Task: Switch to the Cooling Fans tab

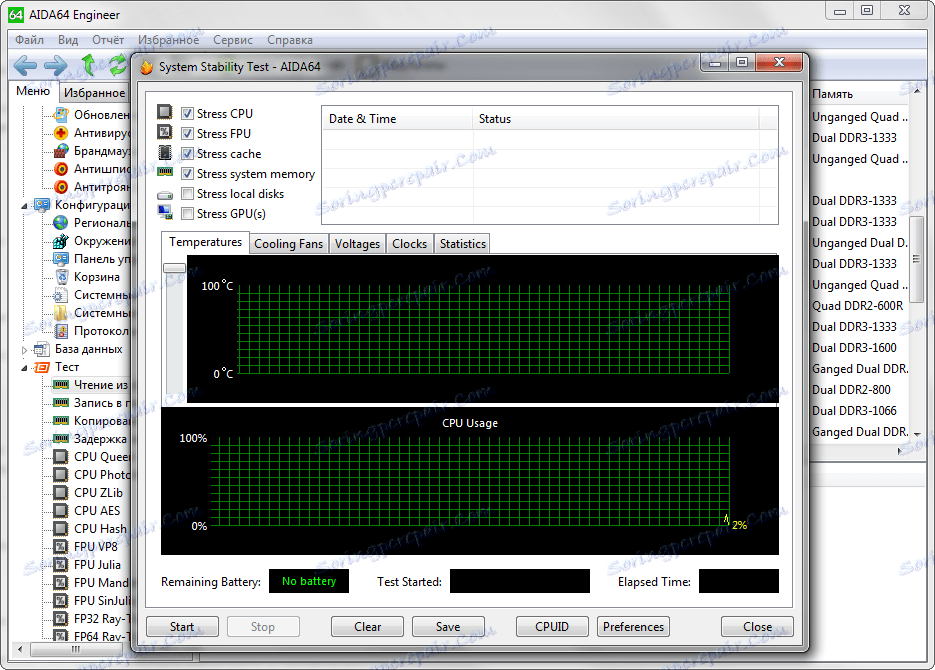Action: click(x=288, y=244)
